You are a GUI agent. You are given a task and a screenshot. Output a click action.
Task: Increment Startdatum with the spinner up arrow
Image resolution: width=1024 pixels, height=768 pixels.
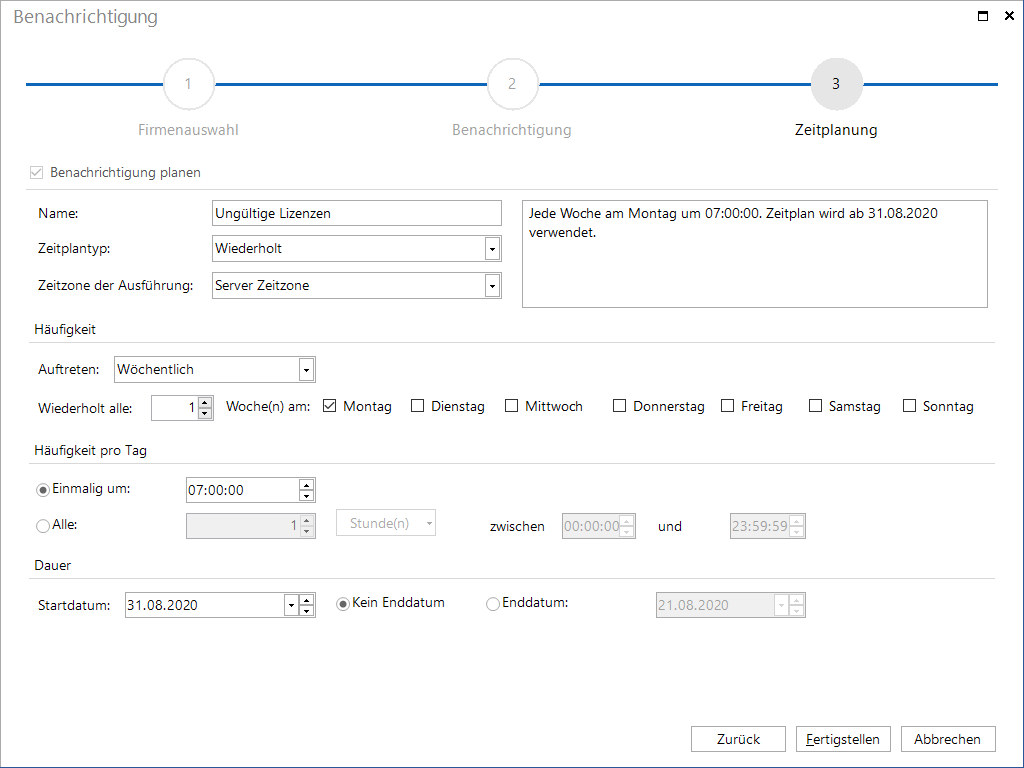[x=306, y=600]
